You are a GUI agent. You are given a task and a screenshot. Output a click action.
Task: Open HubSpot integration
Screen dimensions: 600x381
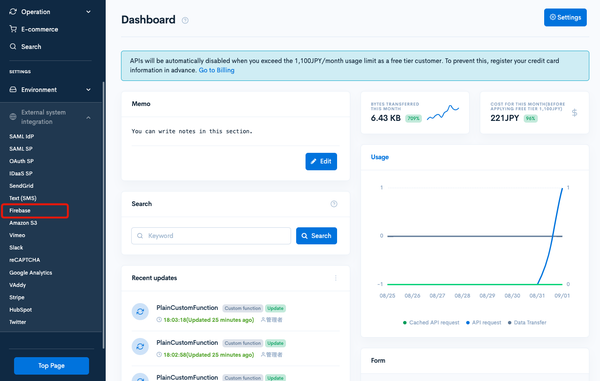pyautogui.click(x=21, y=309)
